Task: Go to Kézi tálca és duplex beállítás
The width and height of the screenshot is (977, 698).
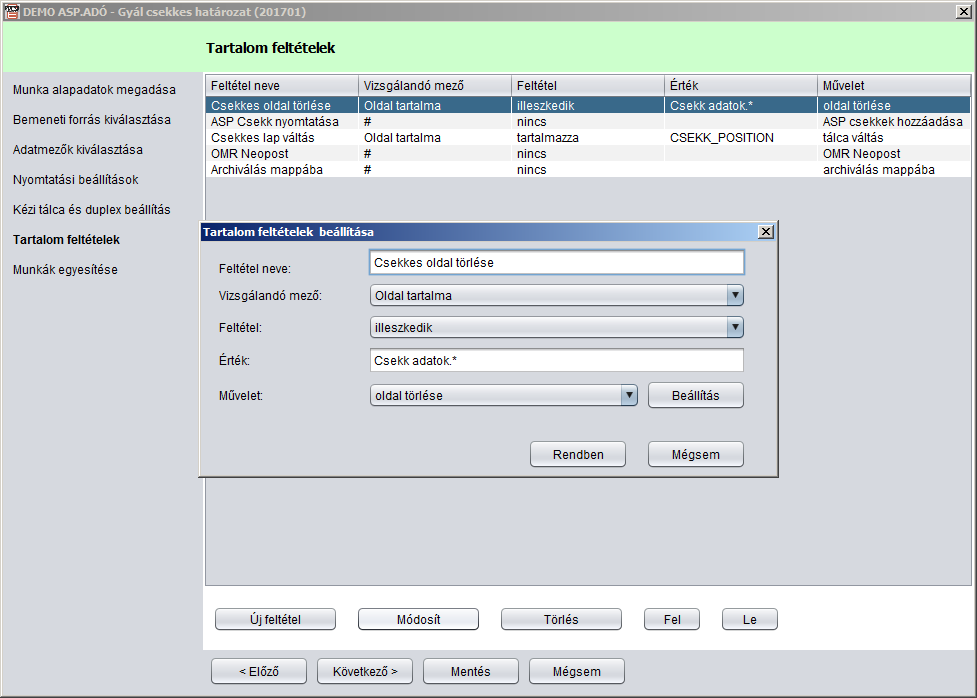Action: (x=92, y=209)
